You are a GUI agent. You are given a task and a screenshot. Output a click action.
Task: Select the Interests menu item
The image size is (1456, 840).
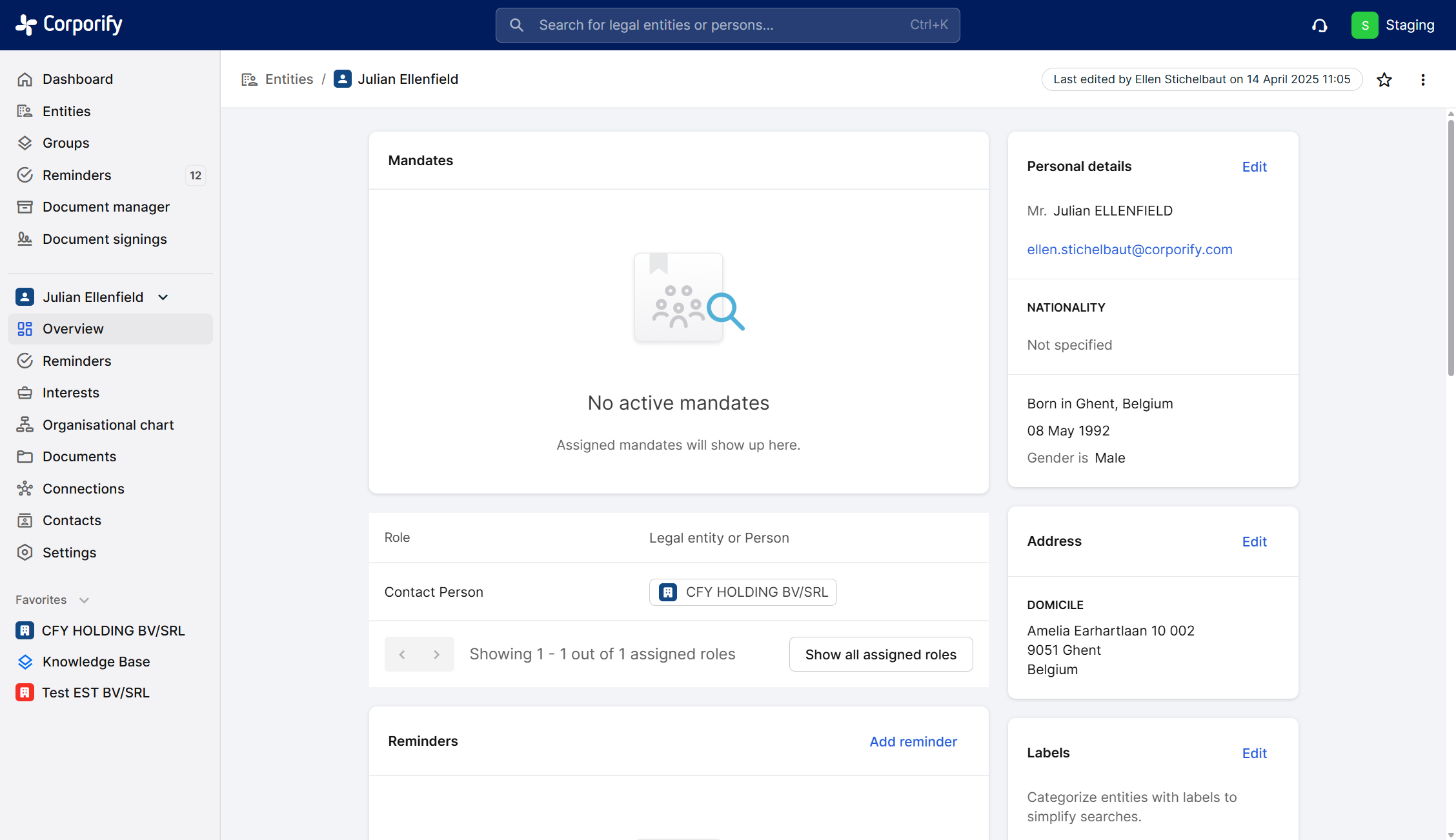[71, 392]
